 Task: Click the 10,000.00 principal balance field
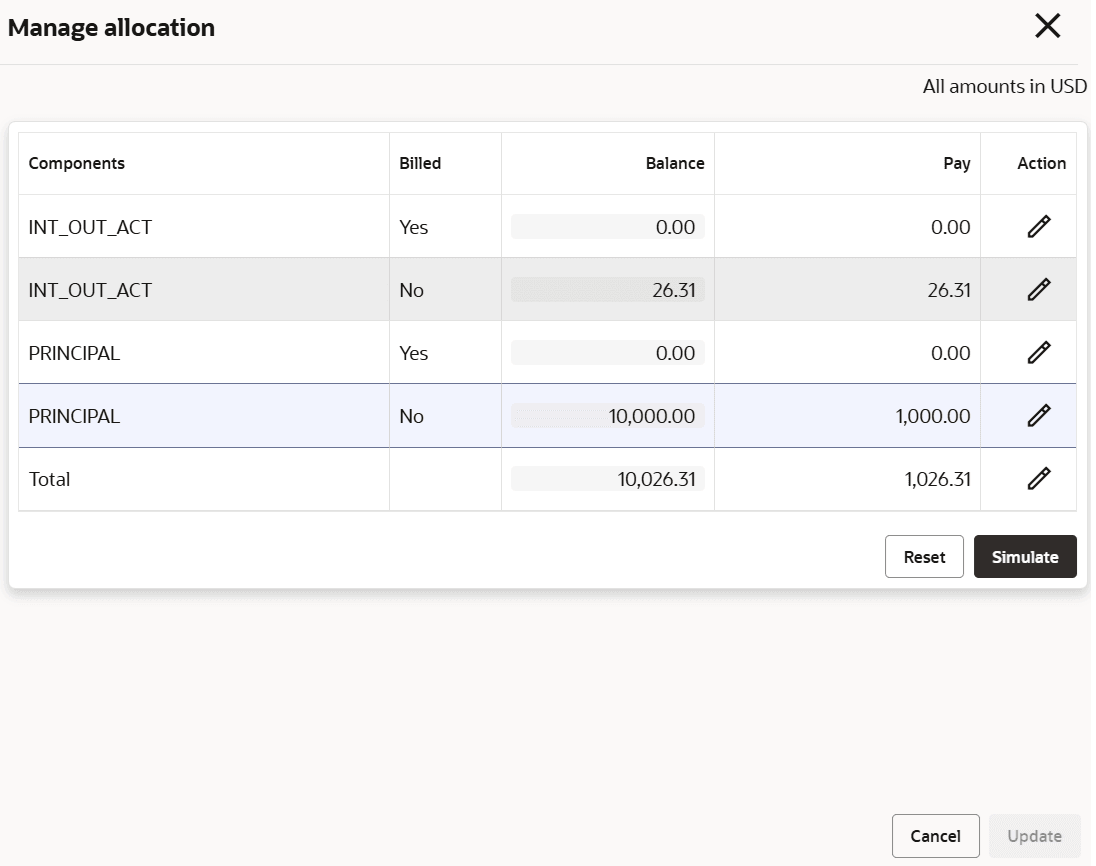pos(608,416)
